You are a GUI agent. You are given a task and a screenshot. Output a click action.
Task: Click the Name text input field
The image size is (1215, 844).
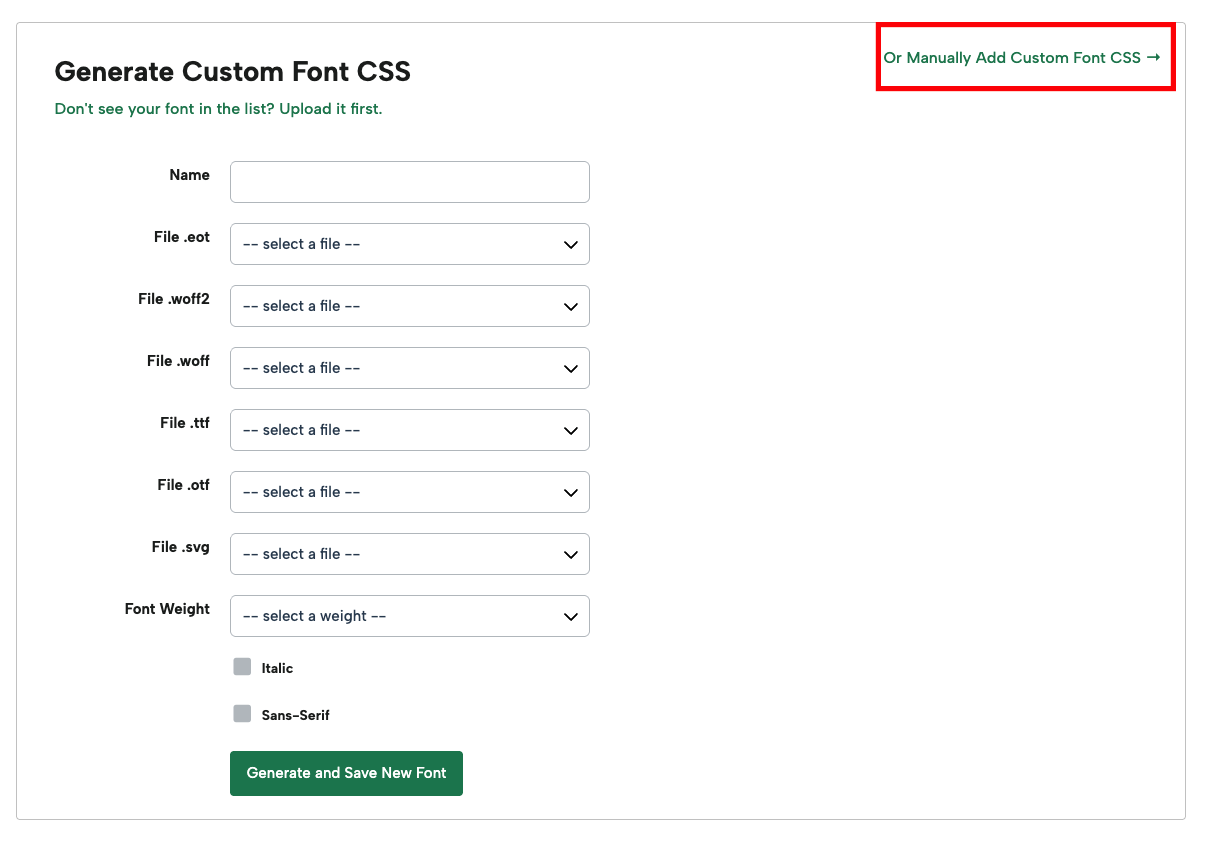[x=409, y=182]
